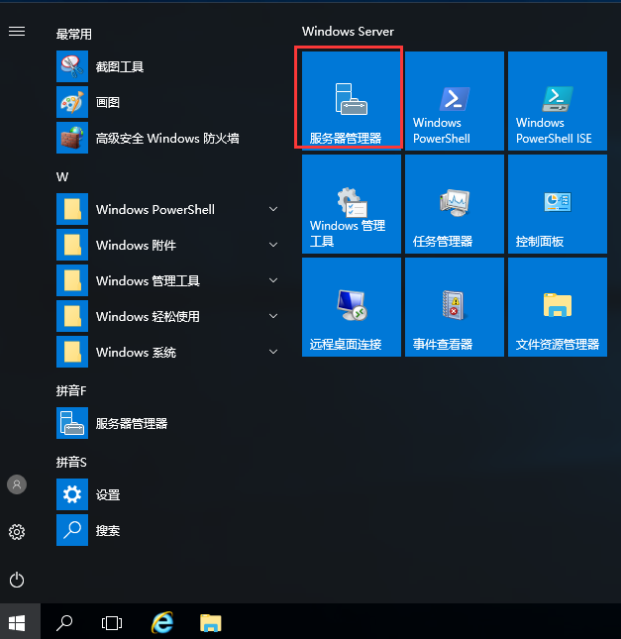Open the 截图工具 snipping tool icon

tap(72, 66)
